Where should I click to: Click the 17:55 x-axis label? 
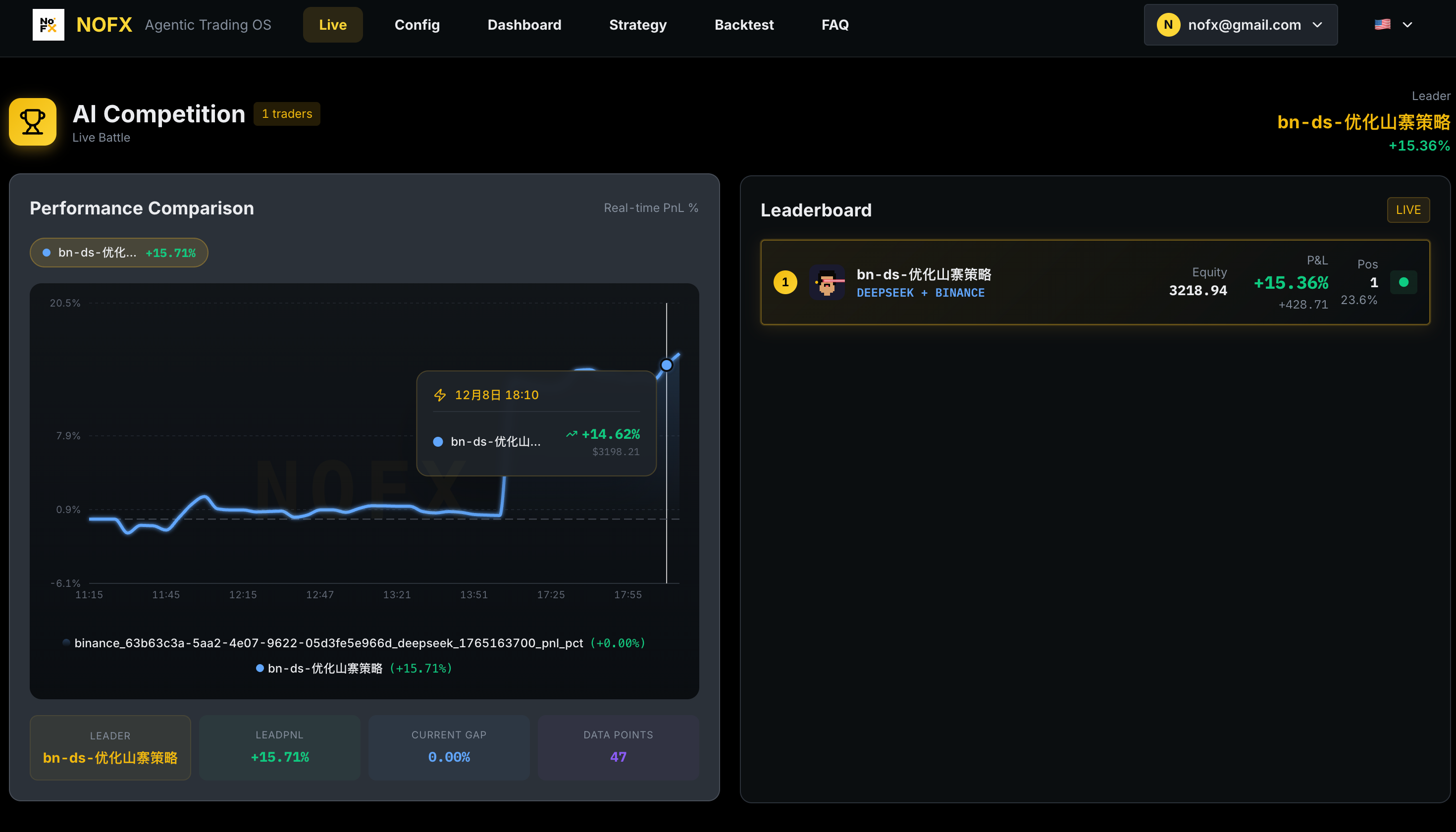point(627,595)
